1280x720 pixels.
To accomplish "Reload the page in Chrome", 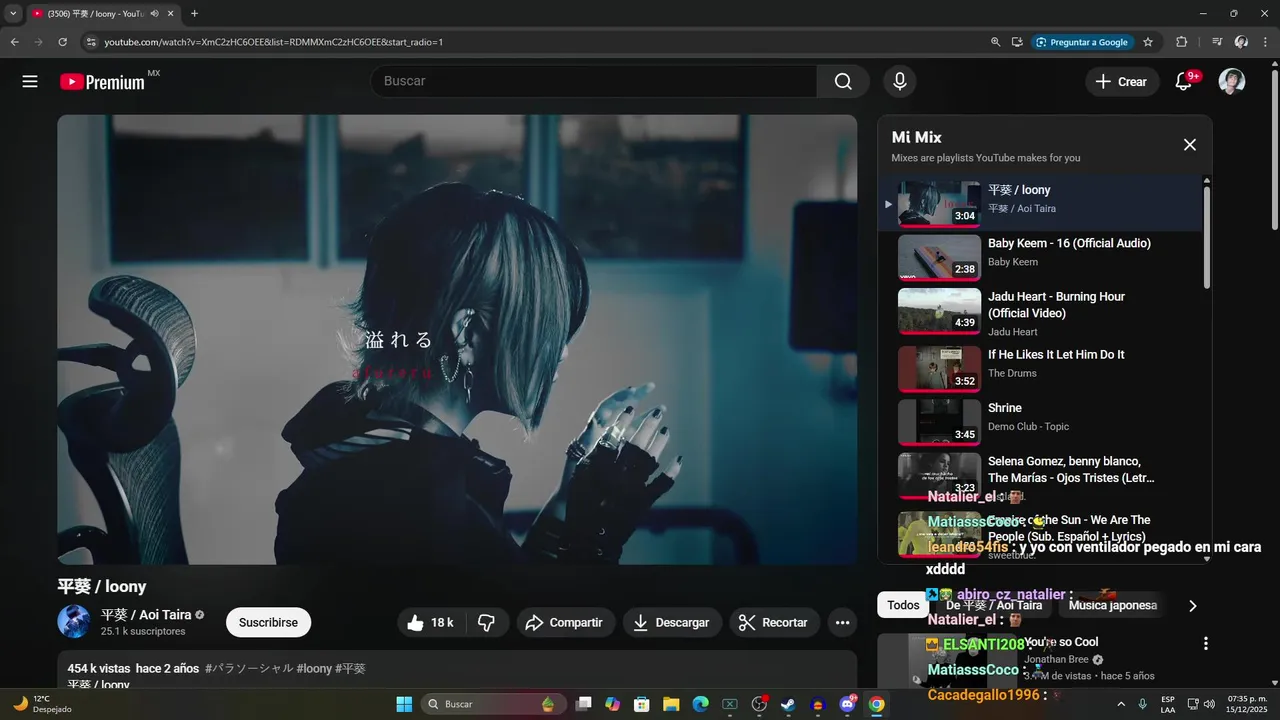I will tap(62, 42).
